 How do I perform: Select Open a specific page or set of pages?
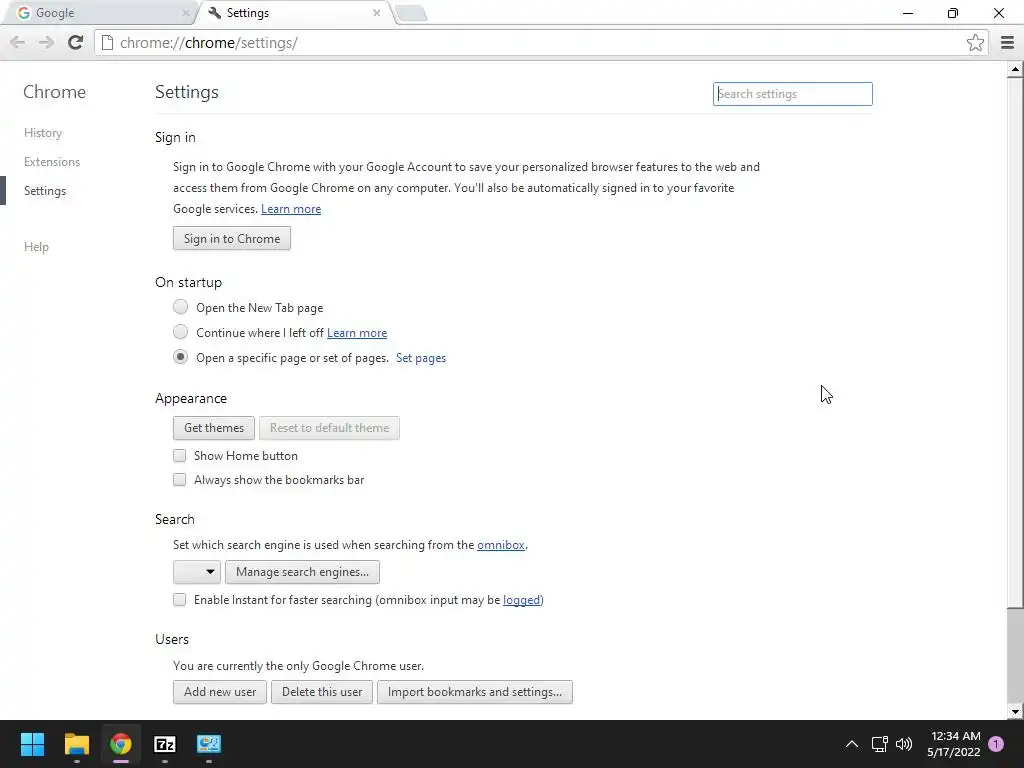(180, 357)
